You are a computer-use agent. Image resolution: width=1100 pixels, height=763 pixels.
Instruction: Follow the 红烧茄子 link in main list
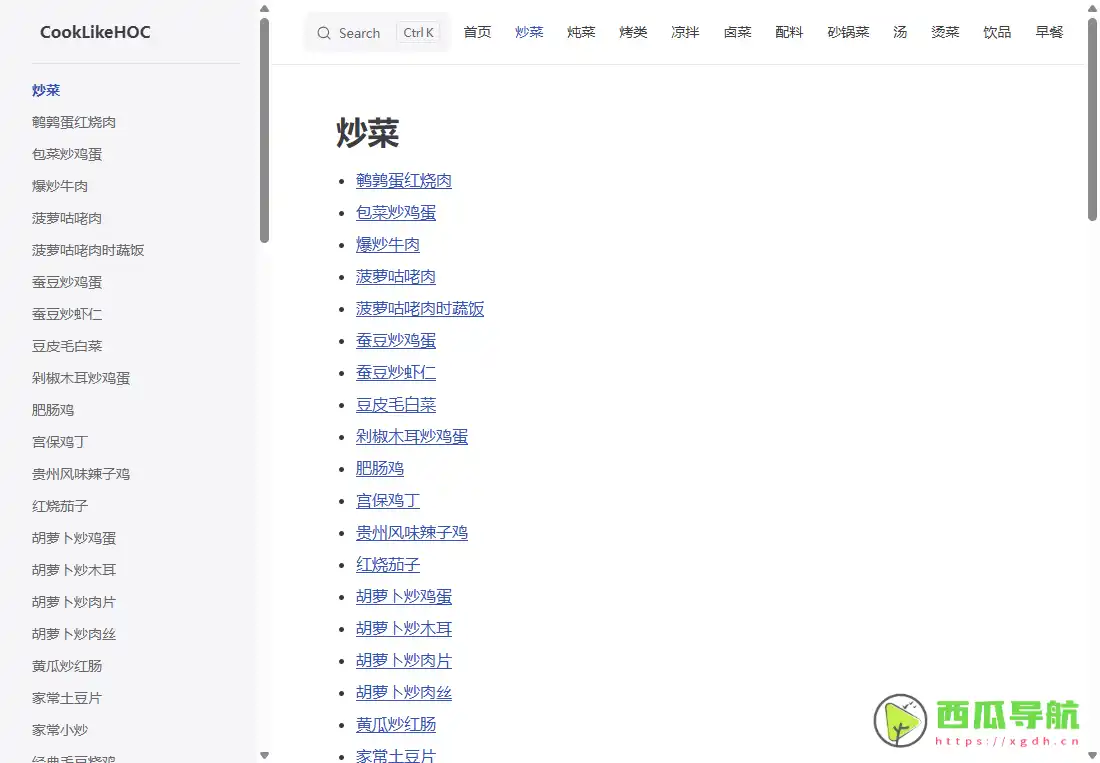pos(388,565)
